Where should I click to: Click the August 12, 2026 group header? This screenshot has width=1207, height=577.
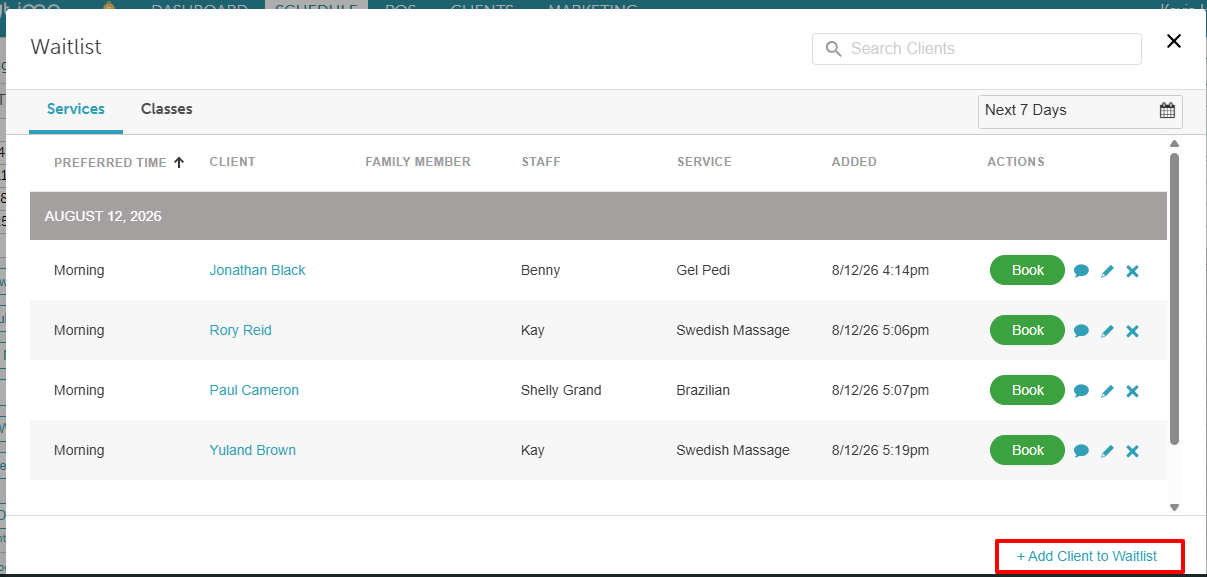click(x=598, y=216)
